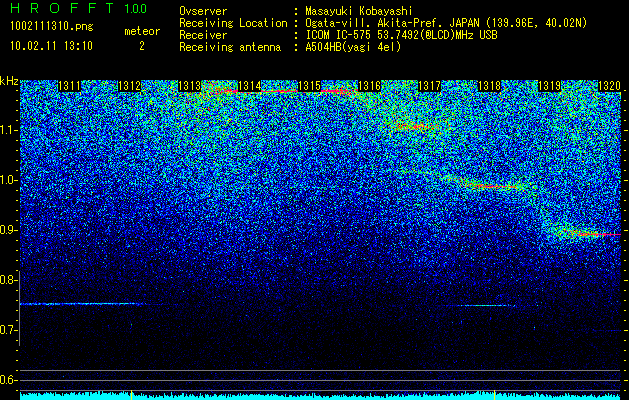Click the 0.8 frequency axis label
This screenshot has height=400, width=629.
[x=8, y=280]
